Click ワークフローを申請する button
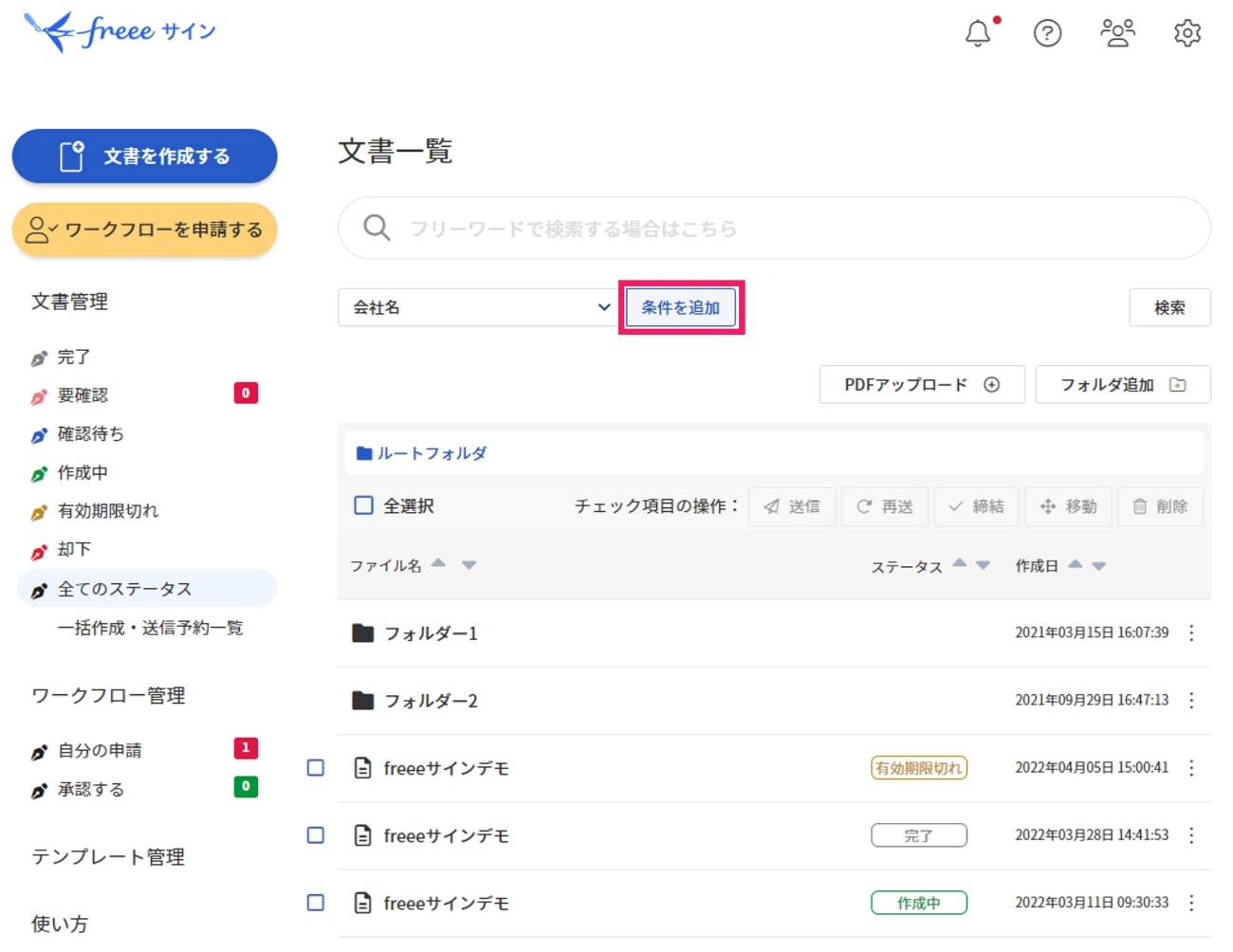 pos(144,229)
